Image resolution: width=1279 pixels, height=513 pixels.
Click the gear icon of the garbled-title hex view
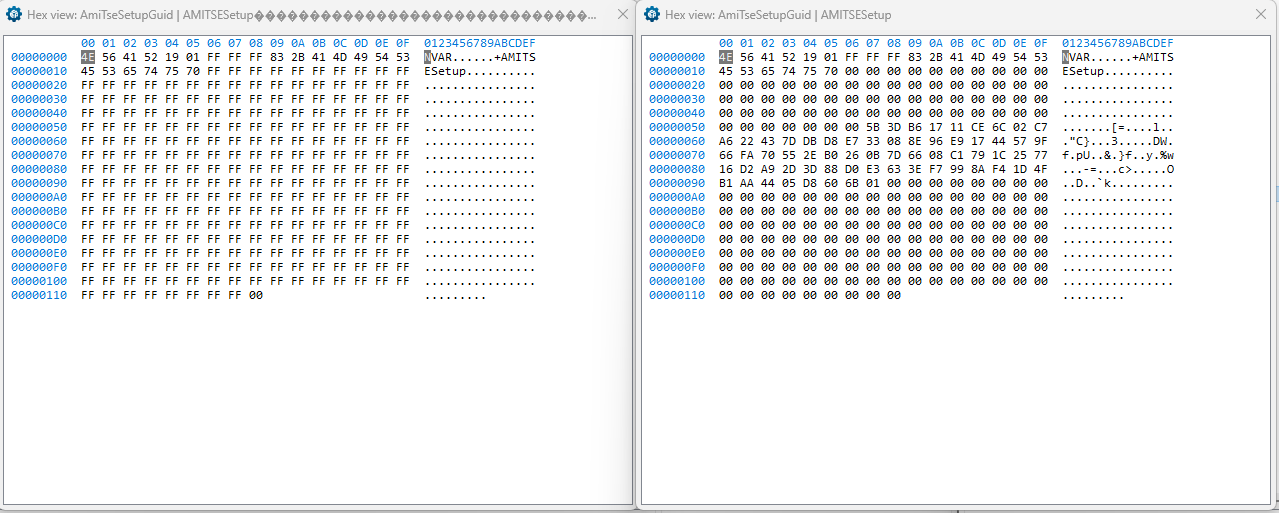[x=14, y=14]
